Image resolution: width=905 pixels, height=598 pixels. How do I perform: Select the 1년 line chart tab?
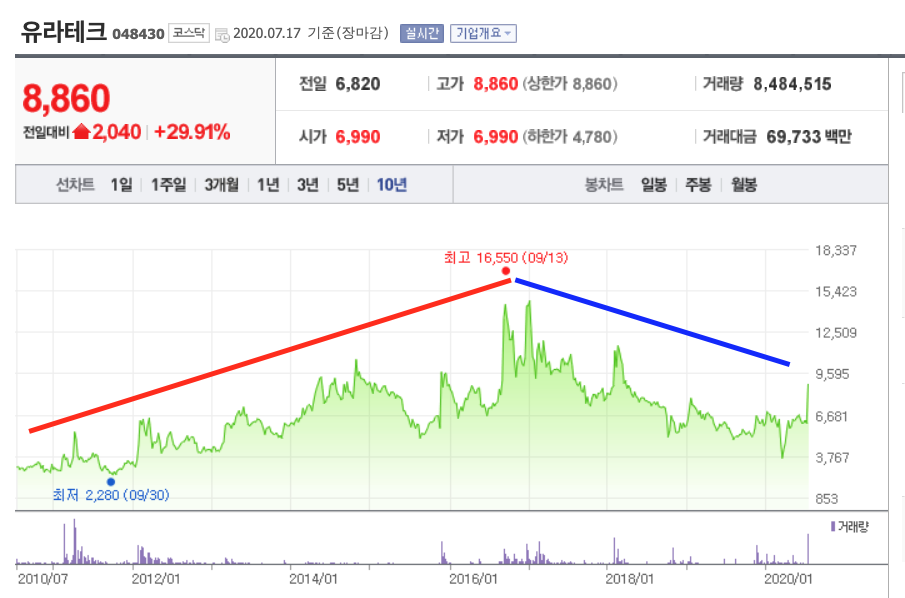click(x=268, y=185)
